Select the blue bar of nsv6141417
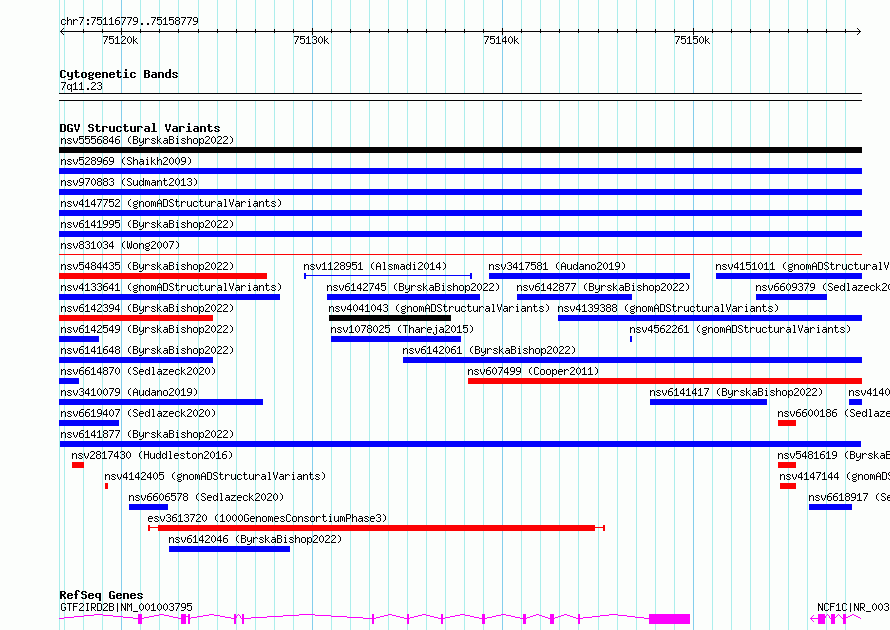The height and width of the screenshot is (630, 890). coord(708,402)
